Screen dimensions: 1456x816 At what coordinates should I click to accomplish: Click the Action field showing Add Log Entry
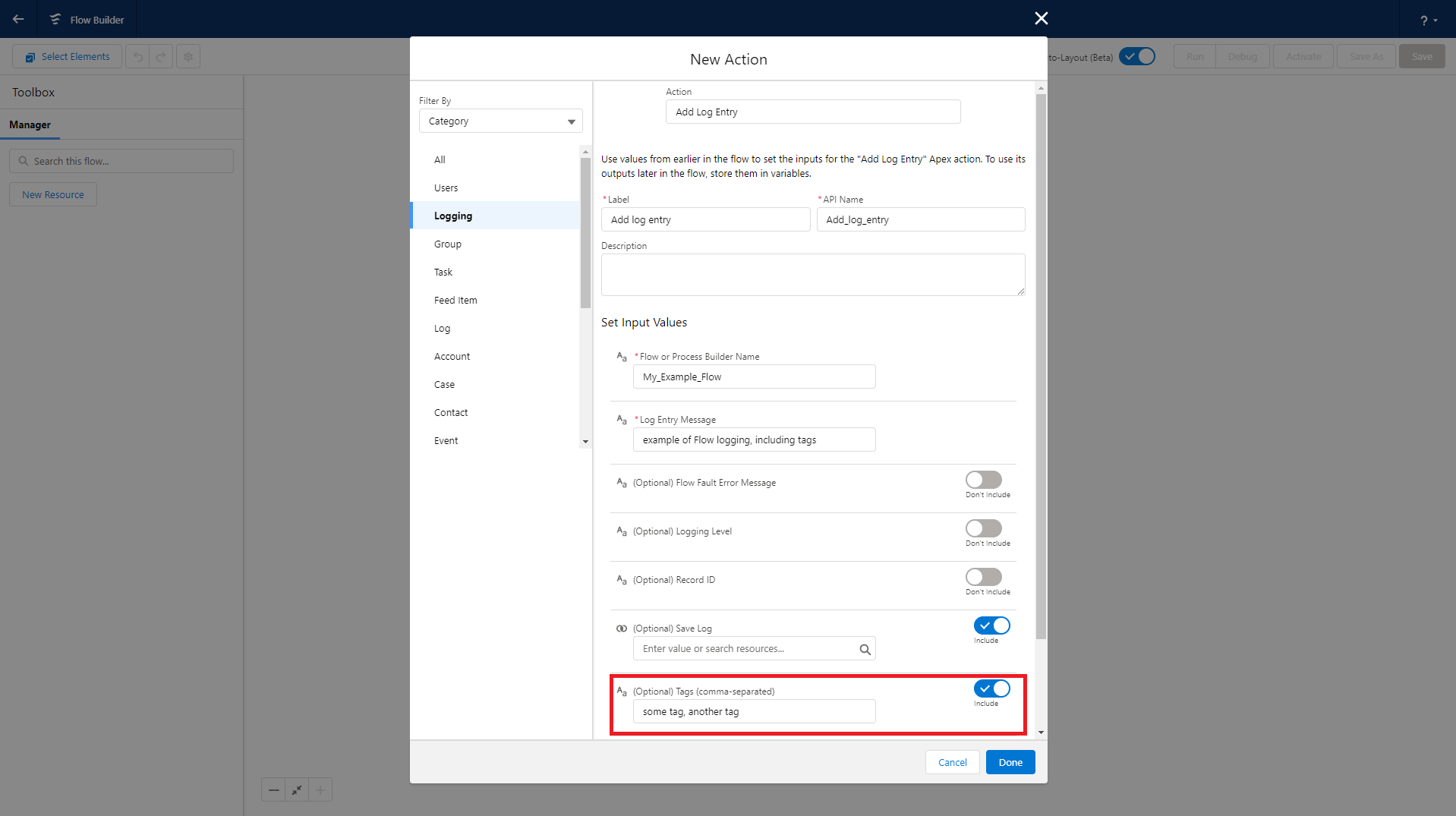813,112
